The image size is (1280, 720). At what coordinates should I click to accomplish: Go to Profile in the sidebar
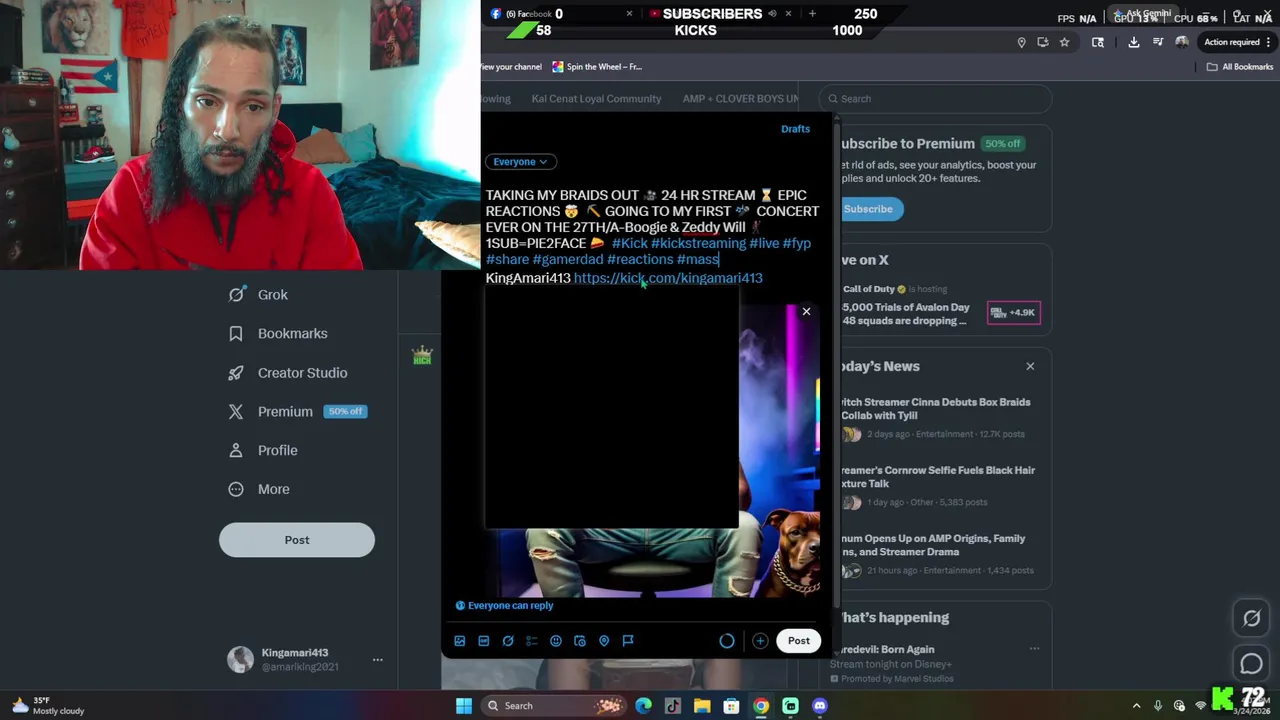[x=264, y=451]
